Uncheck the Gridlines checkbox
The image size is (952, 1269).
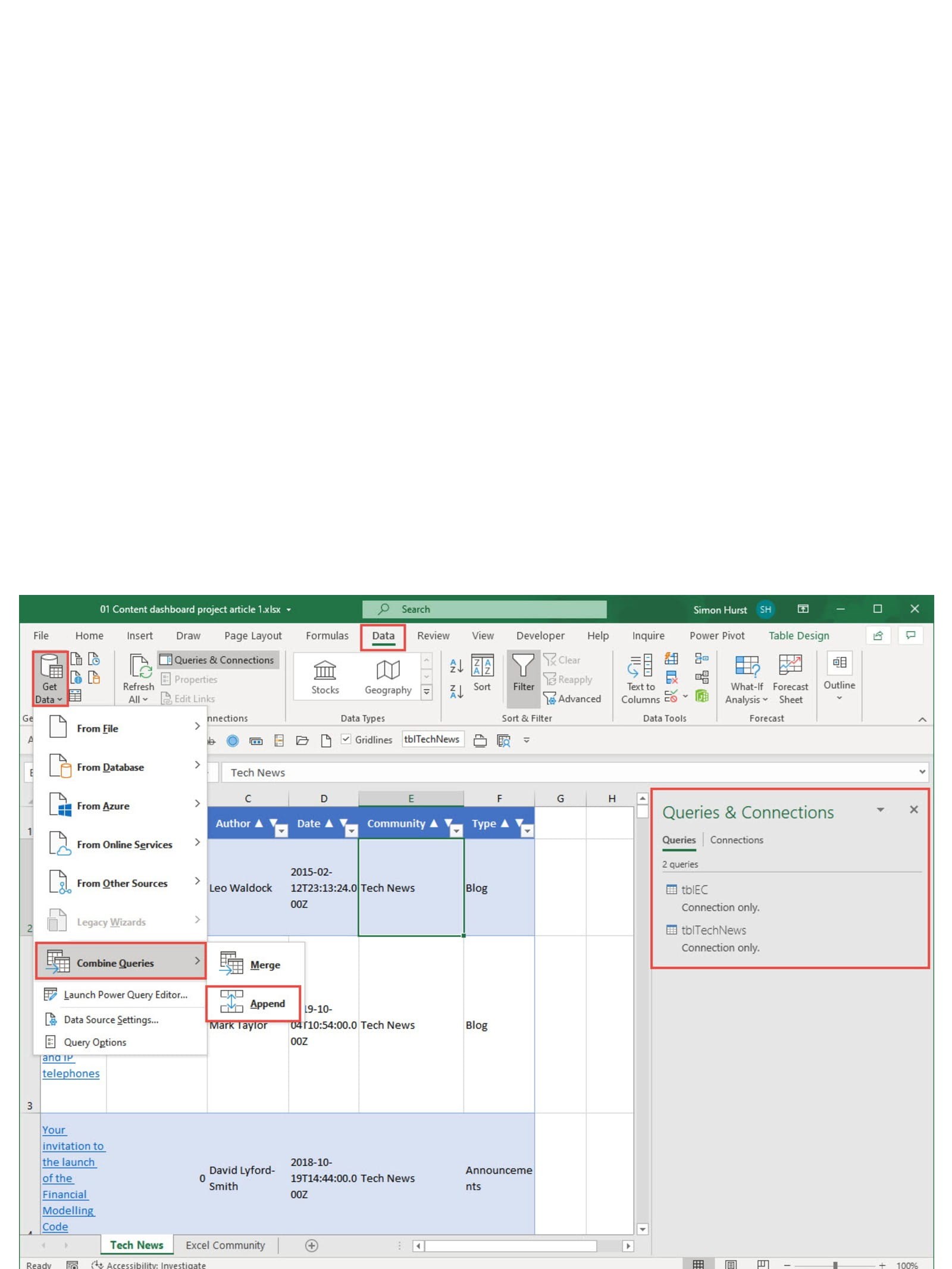346,739
